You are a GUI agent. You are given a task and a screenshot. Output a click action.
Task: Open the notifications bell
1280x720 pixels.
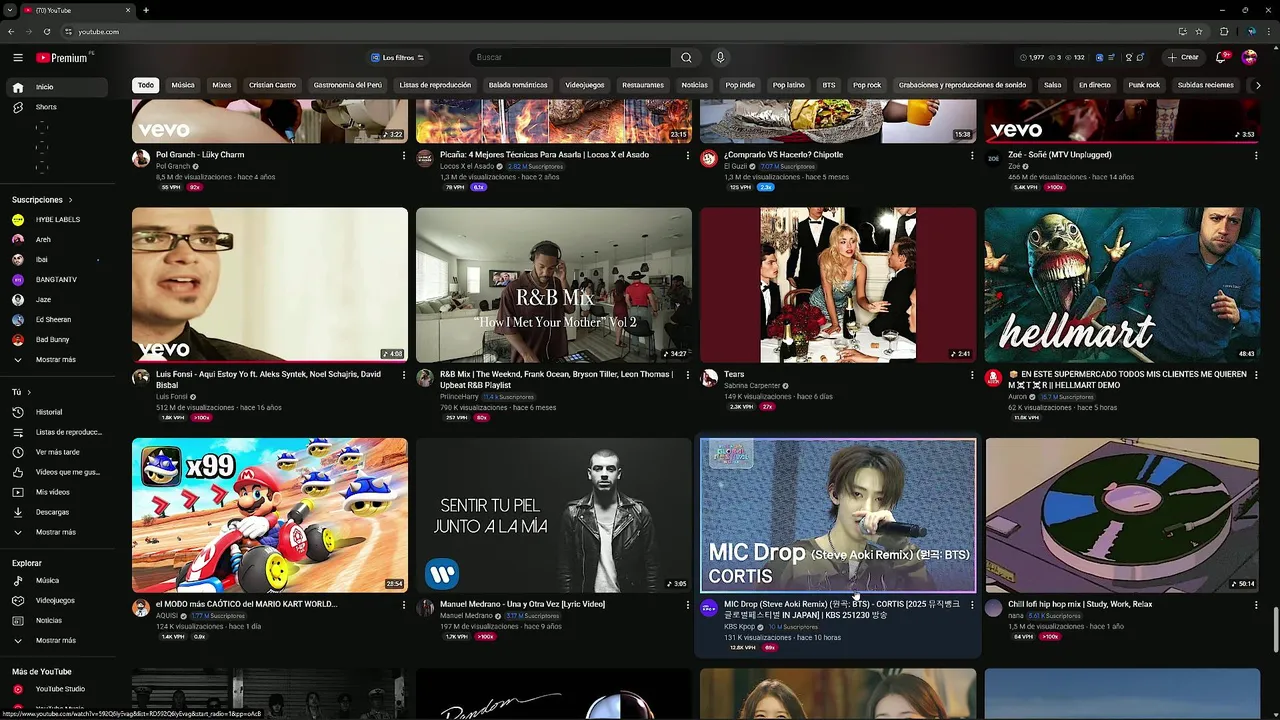(1221, 58)
